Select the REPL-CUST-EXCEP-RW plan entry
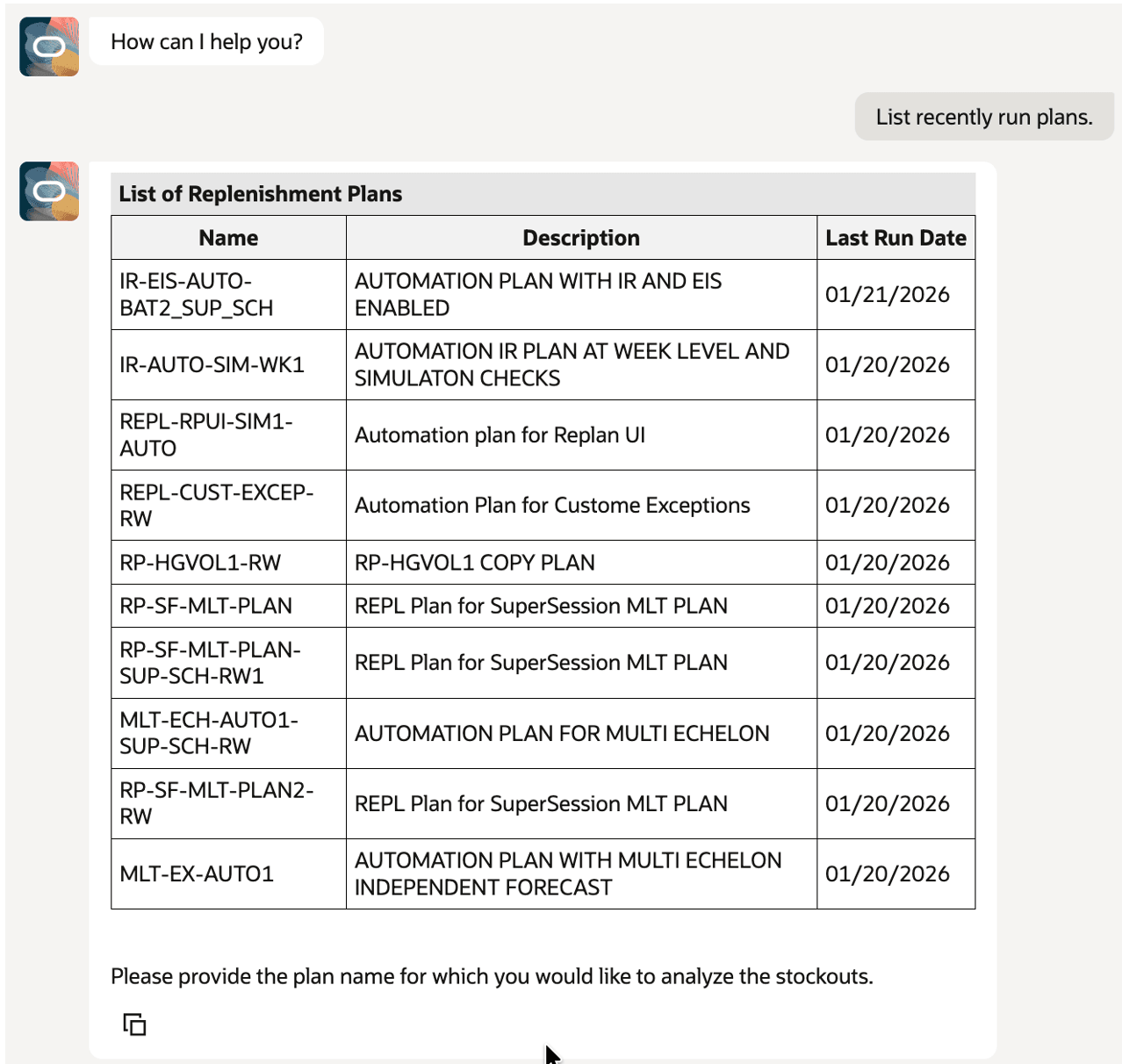The width and height of the screenshot is (1122, 1064). 217,505
